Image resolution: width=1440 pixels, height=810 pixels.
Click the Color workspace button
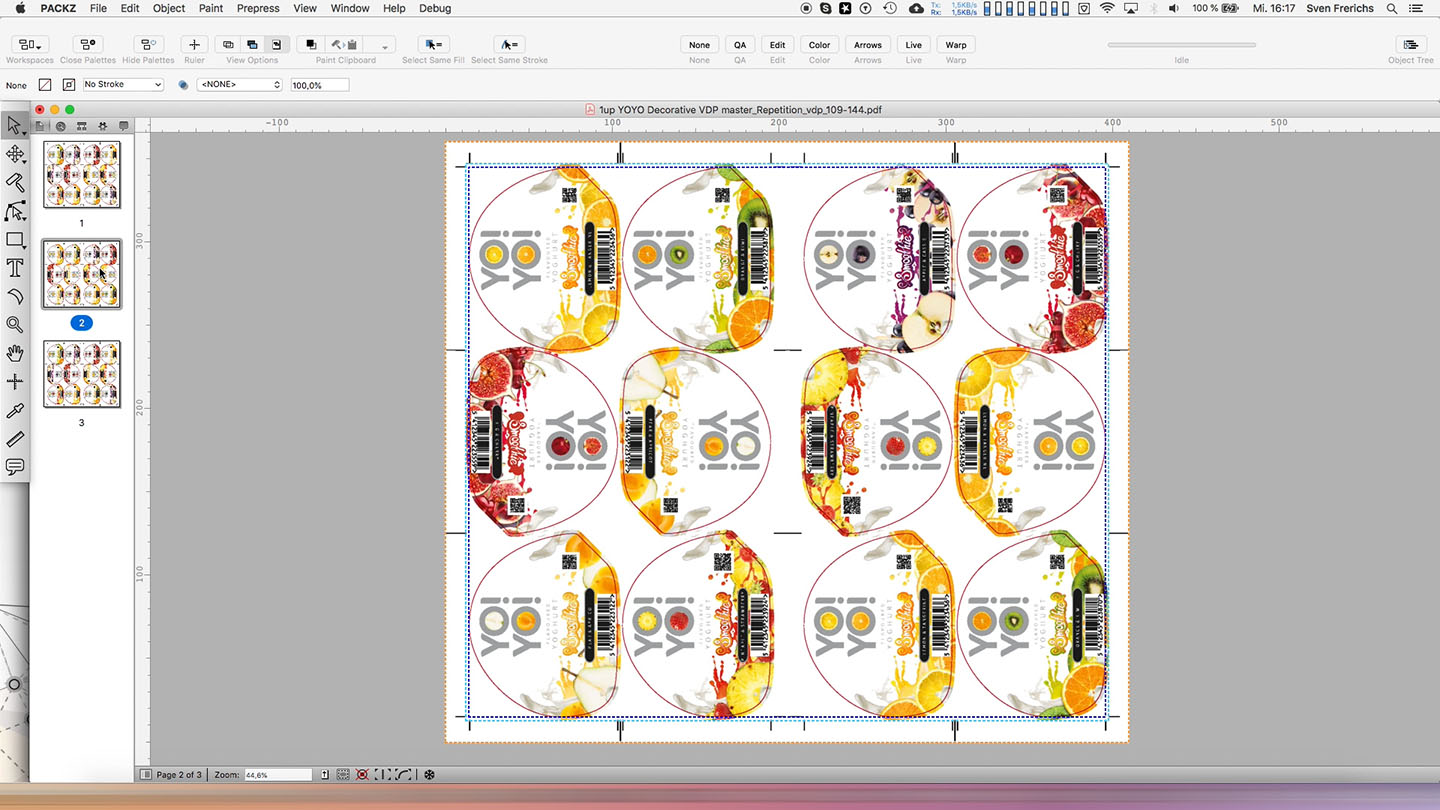tap(819, 45)
